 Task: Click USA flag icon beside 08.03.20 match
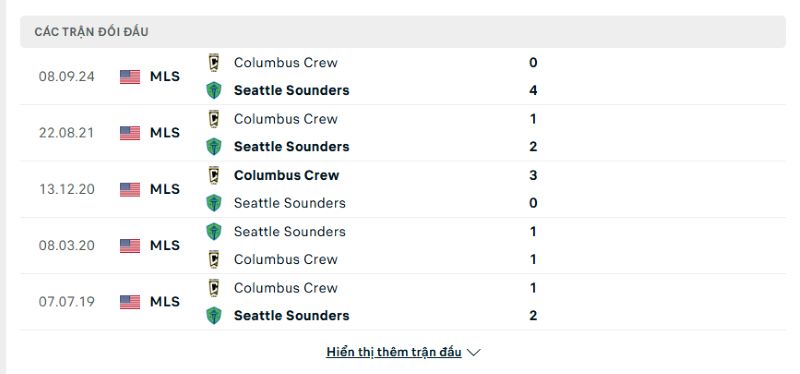click(x=130, y=245)
